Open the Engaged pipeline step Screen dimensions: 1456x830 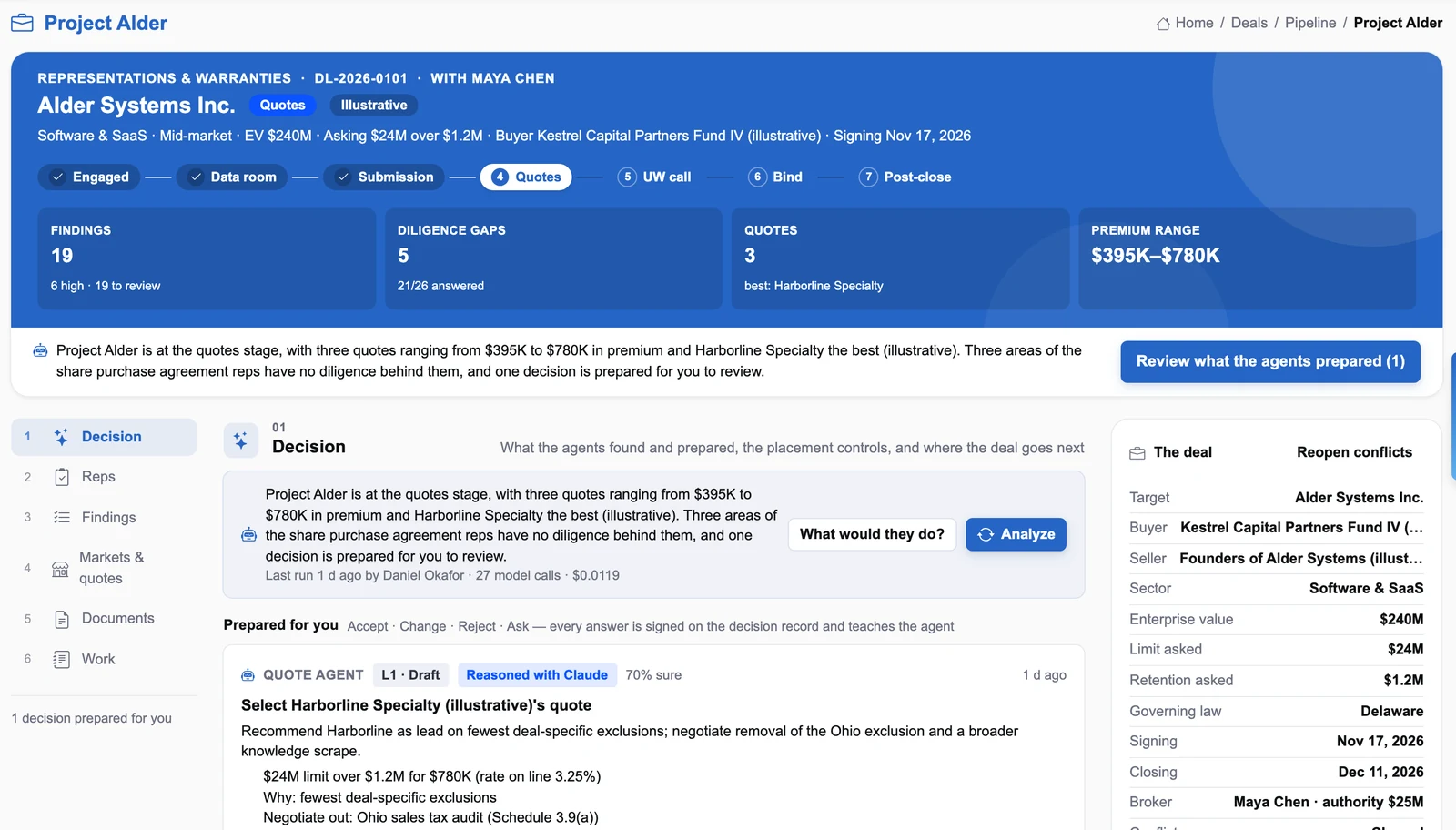click(x=89, y=177)
